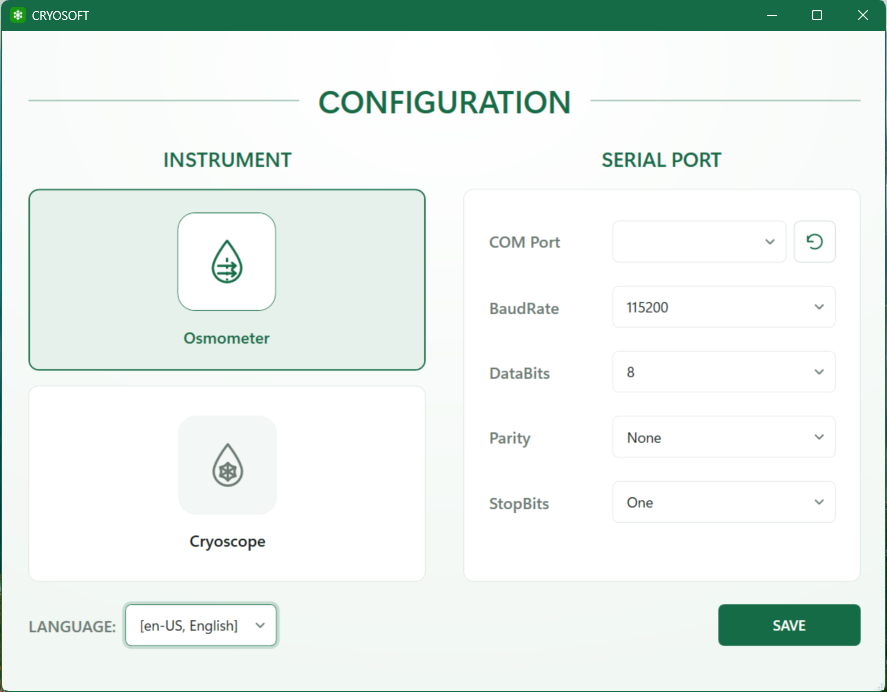The image size is (887, 692).
Task: Click the SERIAL PORT heading
Action: point(661,160)
